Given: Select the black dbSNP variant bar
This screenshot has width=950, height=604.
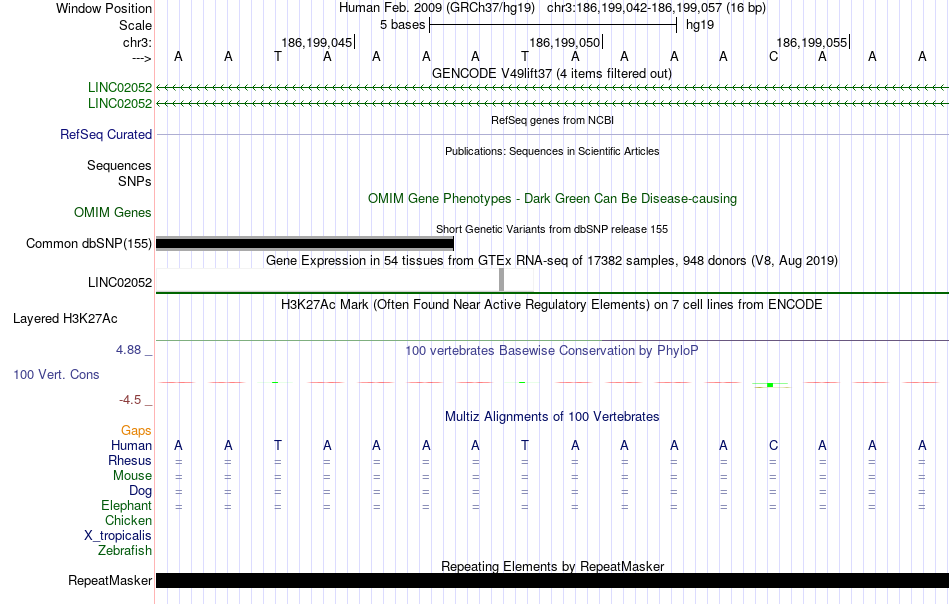Looking at the screenshot, I should [x=305, y=244].
